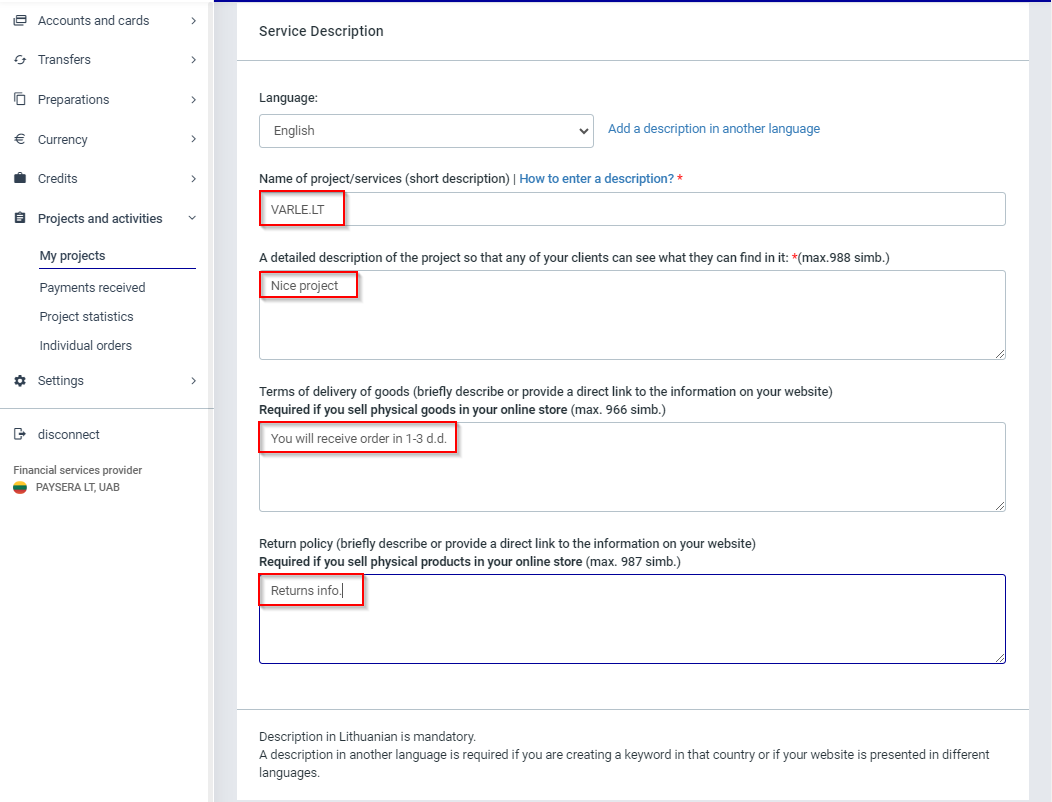1052x802 pixels.
Task: Click the Credits briefcase icon
Action: click(20, 179)
